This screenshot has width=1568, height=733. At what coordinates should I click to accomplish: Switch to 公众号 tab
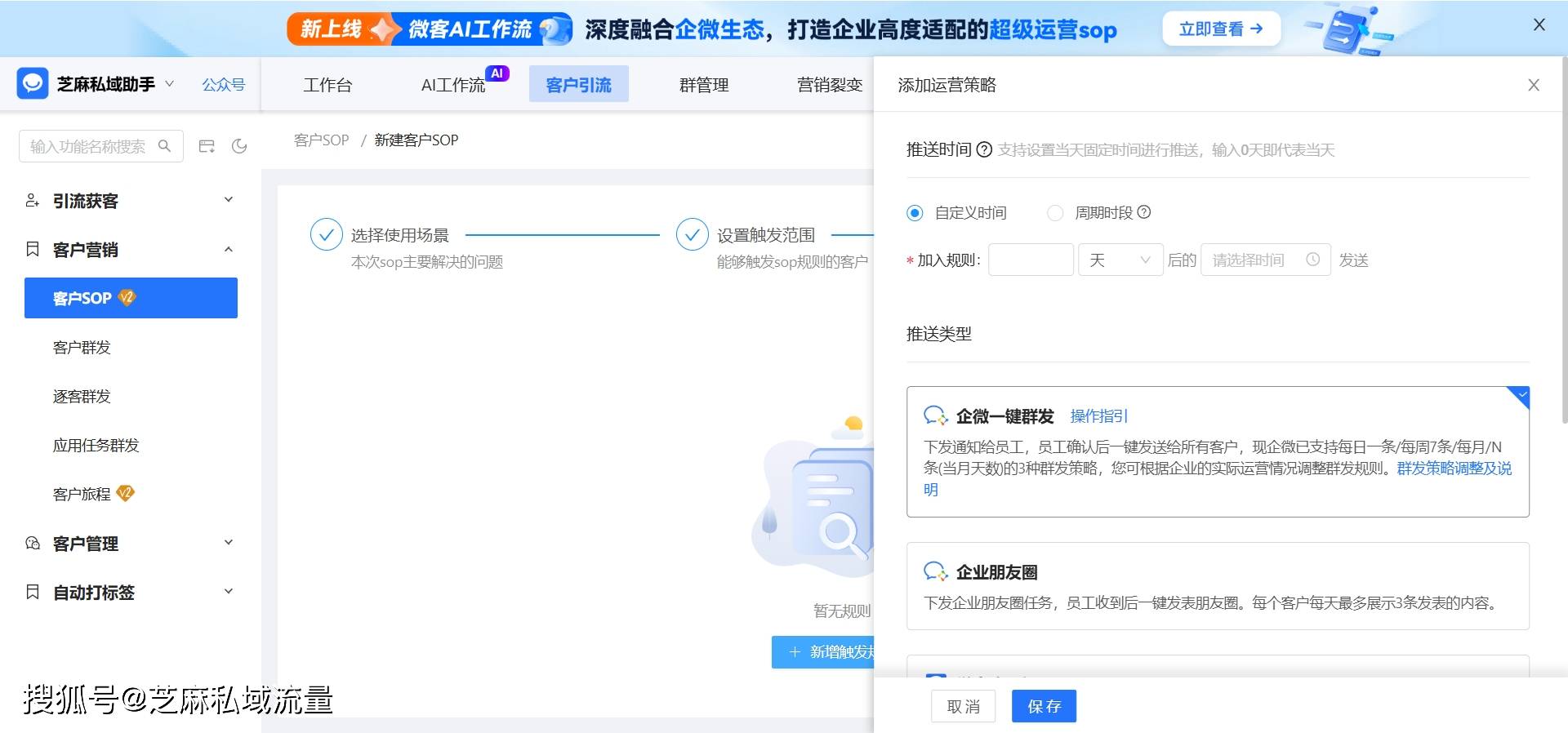click(x=223, y=84)
